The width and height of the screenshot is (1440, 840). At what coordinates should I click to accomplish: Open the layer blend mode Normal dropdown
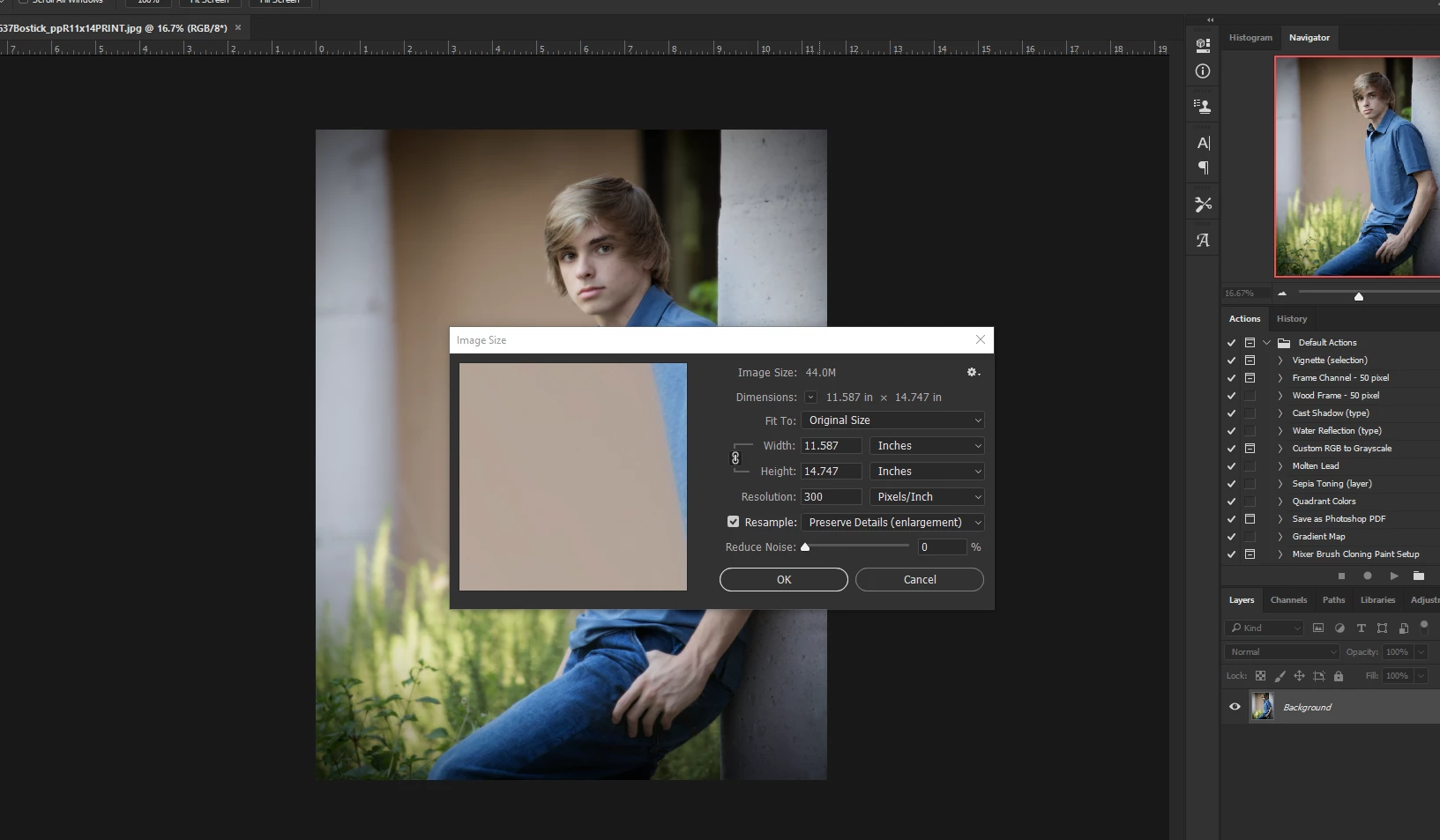point(1282,652)
